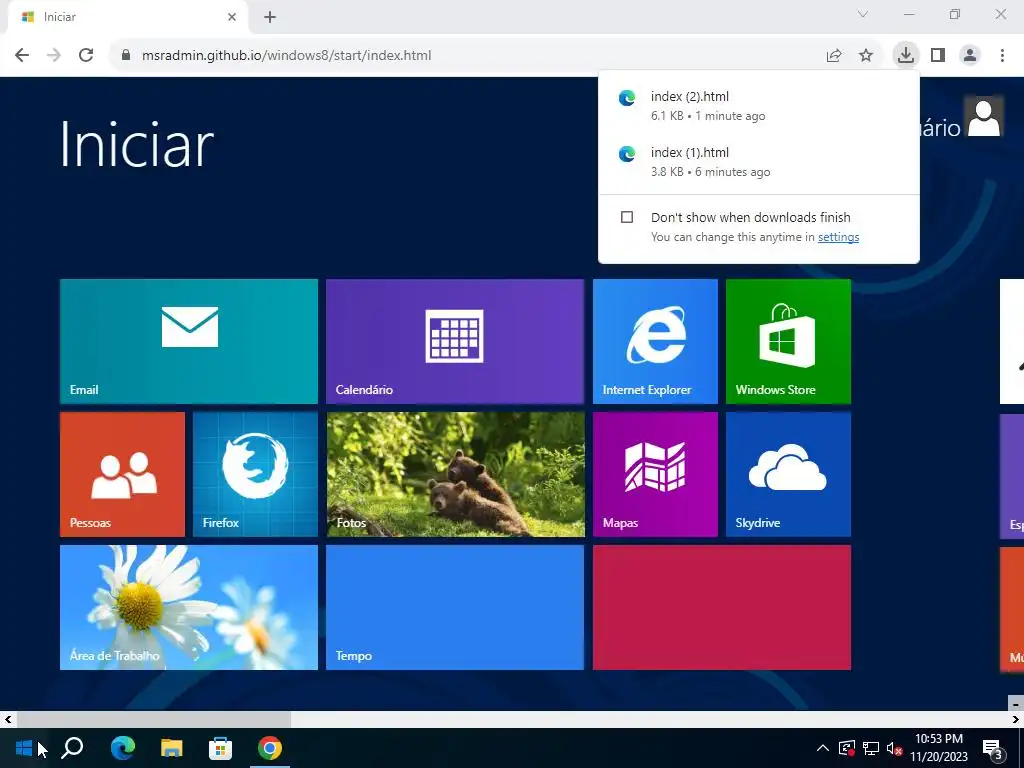
Task: Toggle the Chrome side panel icon
Action: (x=938, y=56)
